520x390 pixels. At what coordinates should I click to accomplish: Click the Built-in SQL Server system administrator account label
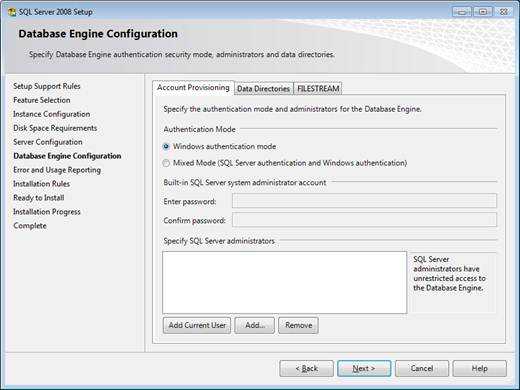pyautogui.click(x=245, y=183)
